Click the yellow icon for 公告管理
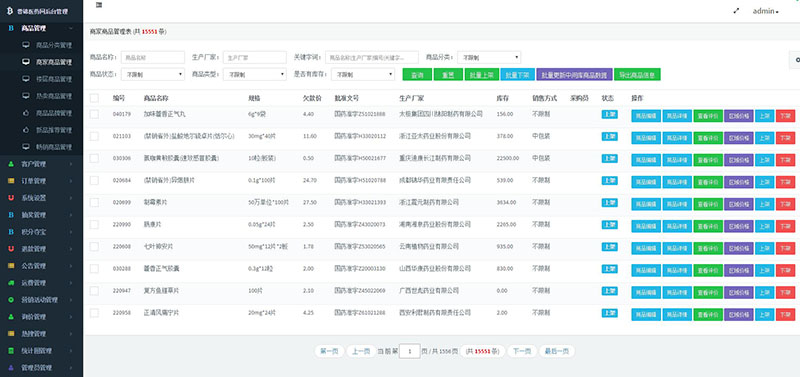This screenshot has width=800, height=377. coord(11,266)
